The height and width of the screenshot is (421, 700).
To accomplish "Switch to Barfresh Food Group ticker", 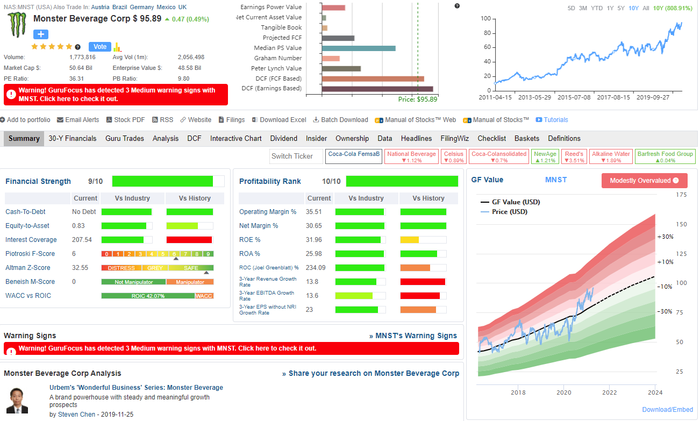I will (665, 156).
